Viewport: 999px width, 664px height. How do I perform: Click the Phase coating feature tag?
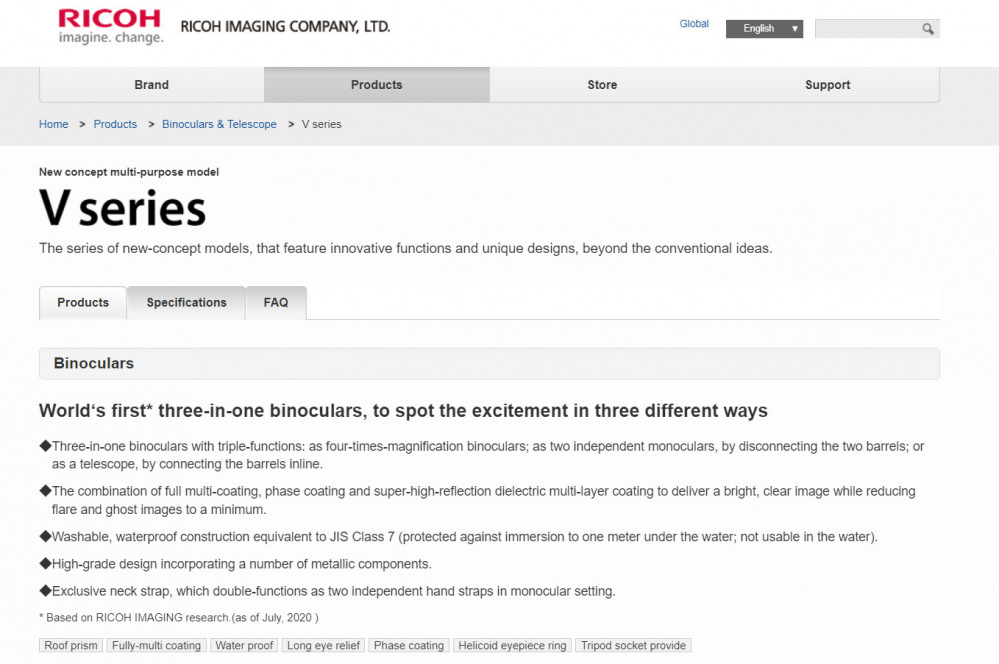[408, 646]
